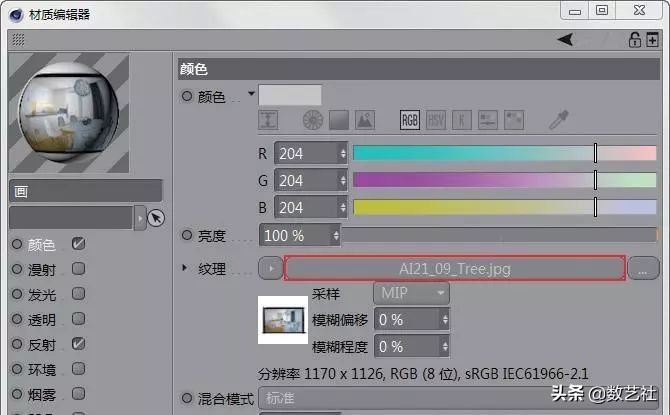
Task: Select Kelvin temperature color mode
Action: click(x=461, y=120)
